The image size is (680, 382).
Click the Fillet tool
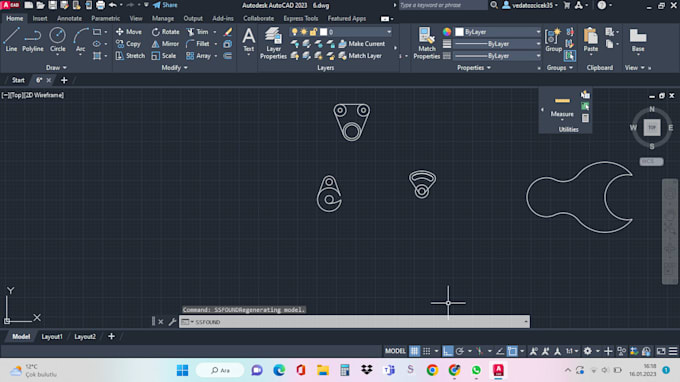click(x=198, y=44)
